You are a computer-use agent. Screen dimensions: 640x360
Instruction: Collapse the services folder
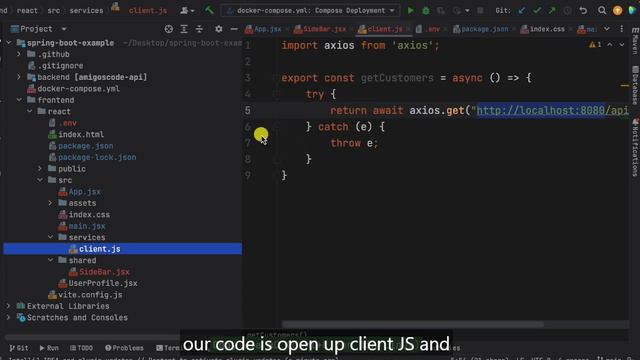[50, 237]
